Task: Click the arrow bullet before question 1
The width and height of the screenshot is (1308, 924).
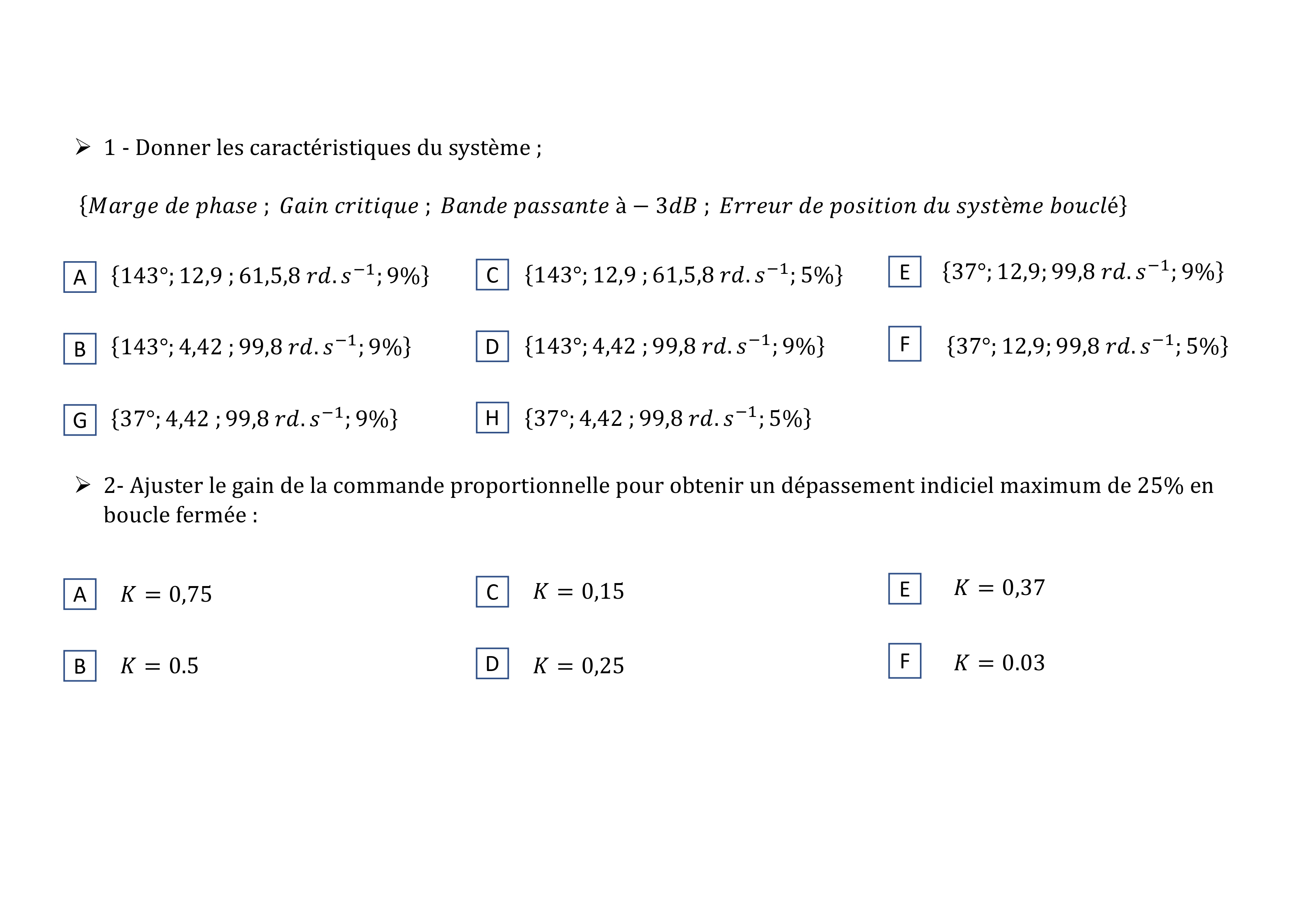Action: [x=83, y=147]
